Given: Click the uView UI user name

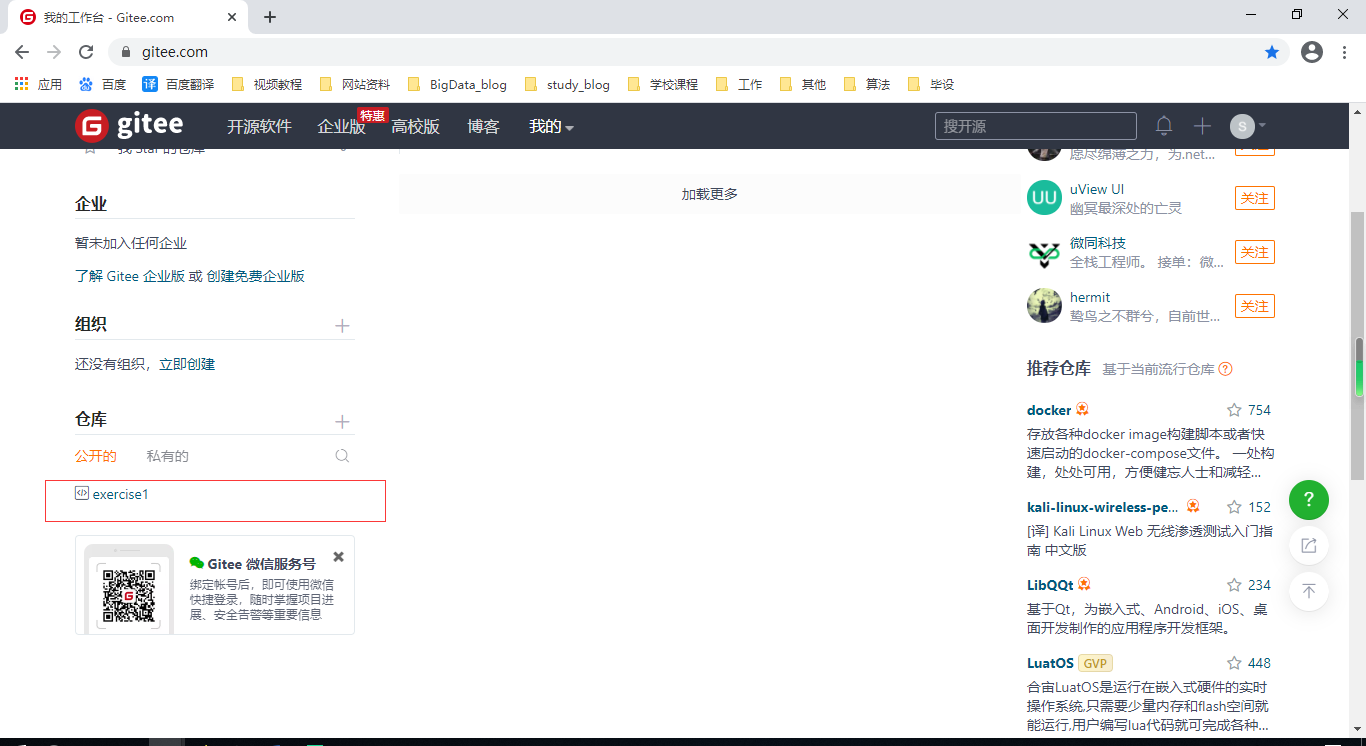Looking at the screenshot, I should pyautogui.click(x=1097, y=189).
